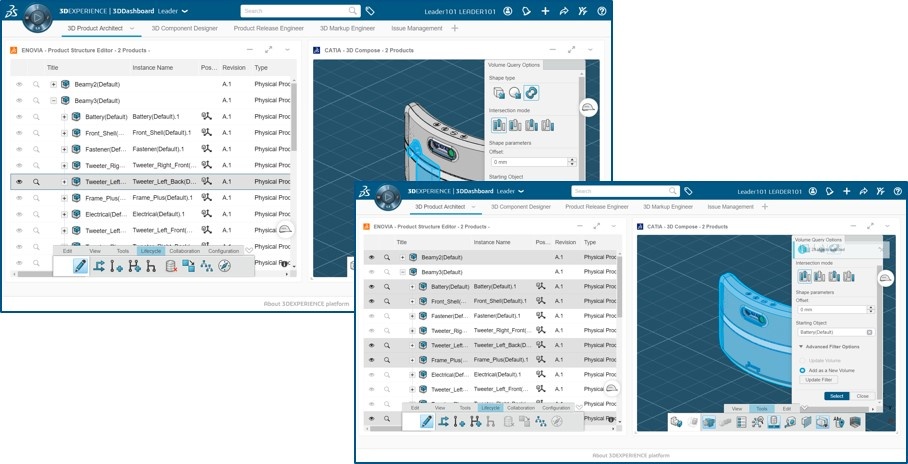Collapse Advanced Filter Options section
The height and width of the screenshot is (464, 908).
pos(801,346)
